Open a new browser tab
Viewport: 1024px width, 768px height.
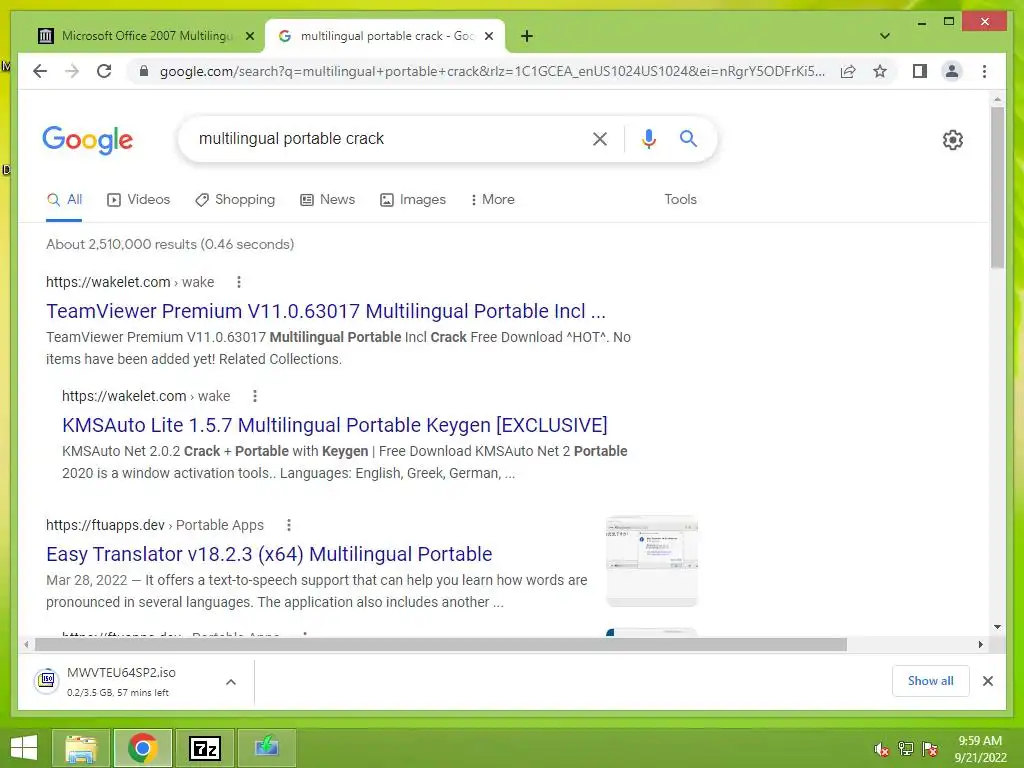pos(527,36)
